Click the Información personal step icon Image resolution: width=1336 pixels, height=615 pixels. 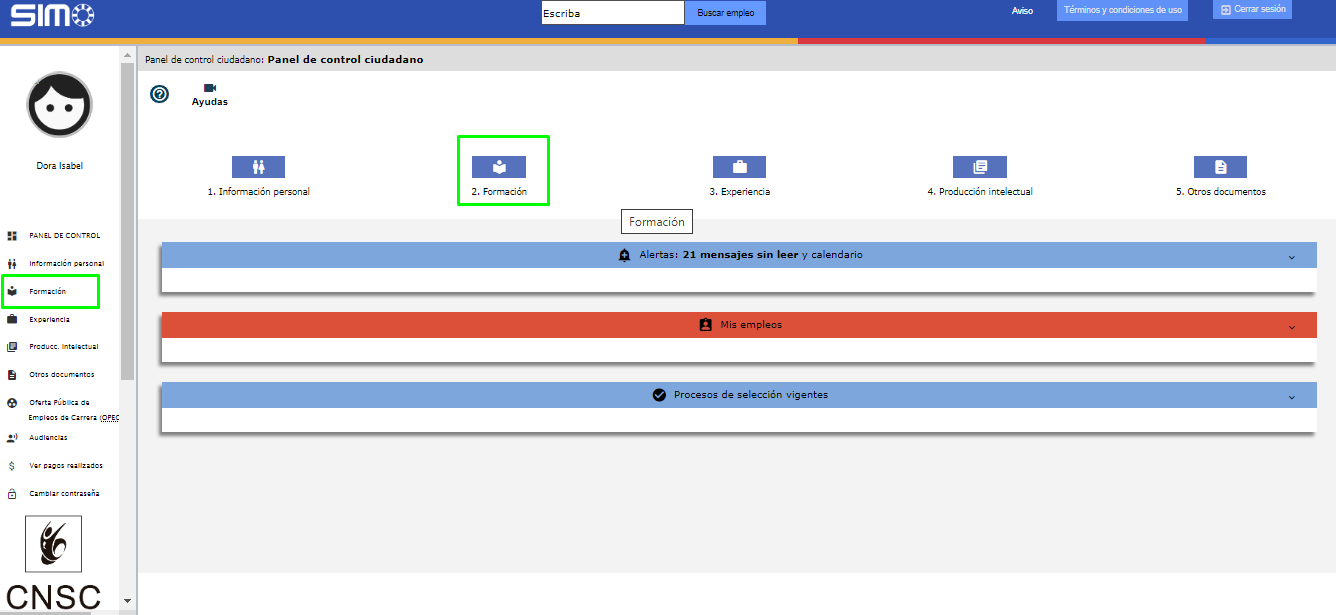pyautogui.click(x=258, y=167)
